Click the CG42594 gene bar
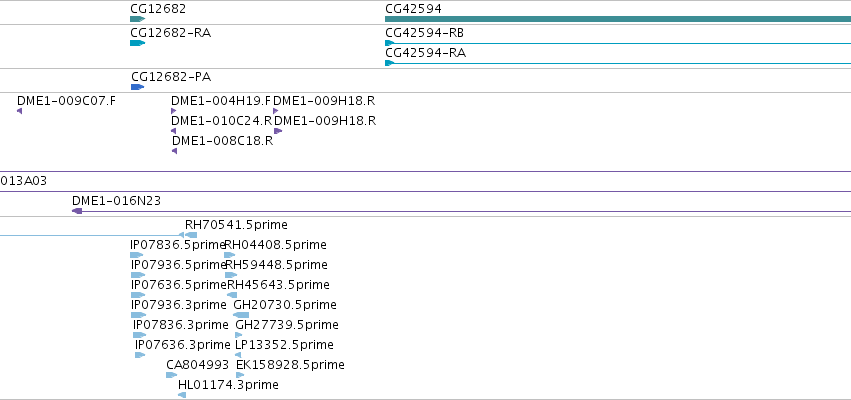The width and height of the screenshot is (851, 400). 618,19
